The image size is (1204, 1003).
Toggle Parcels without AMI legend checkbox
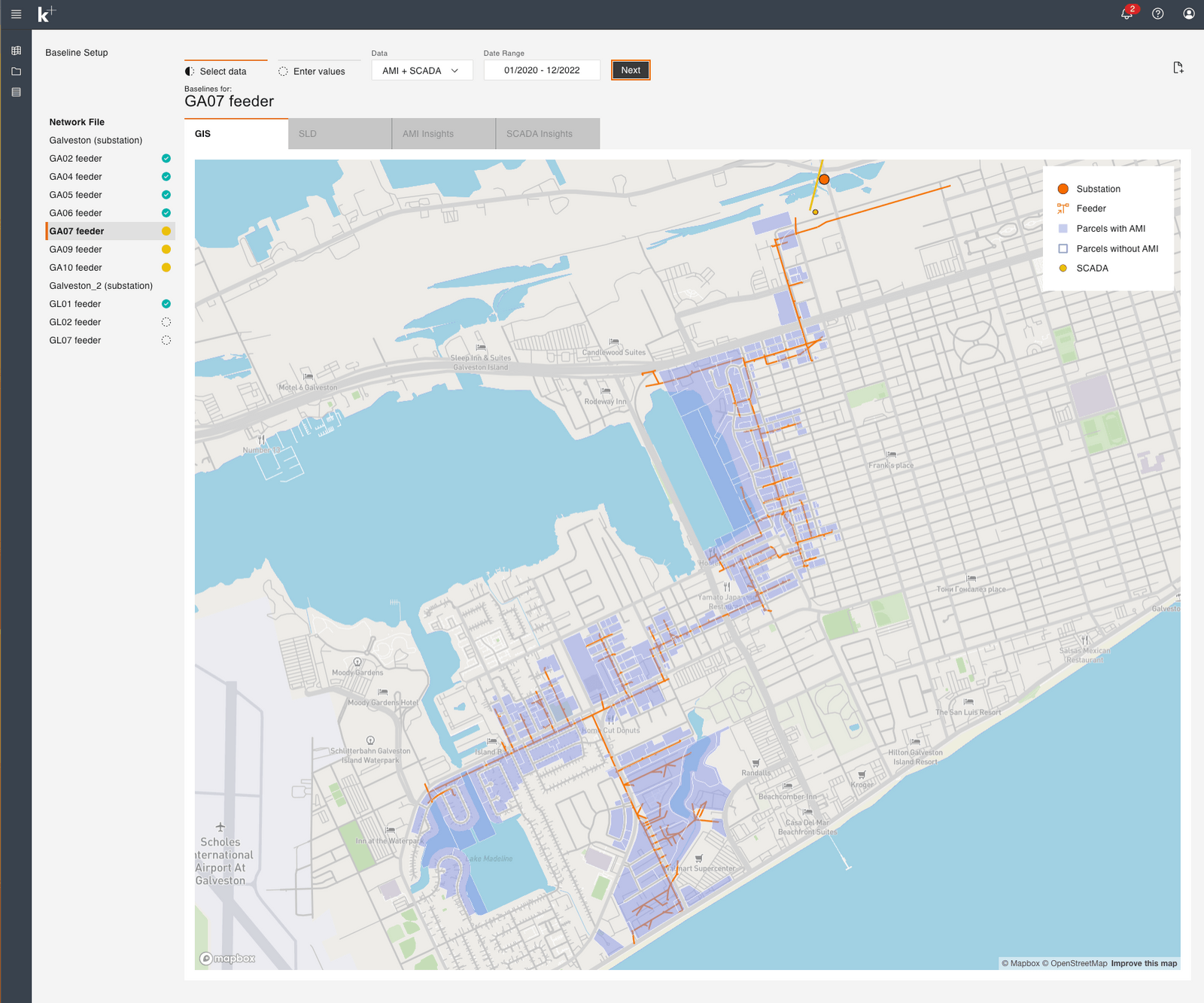pyautogui.click(x=1063, y=248)
